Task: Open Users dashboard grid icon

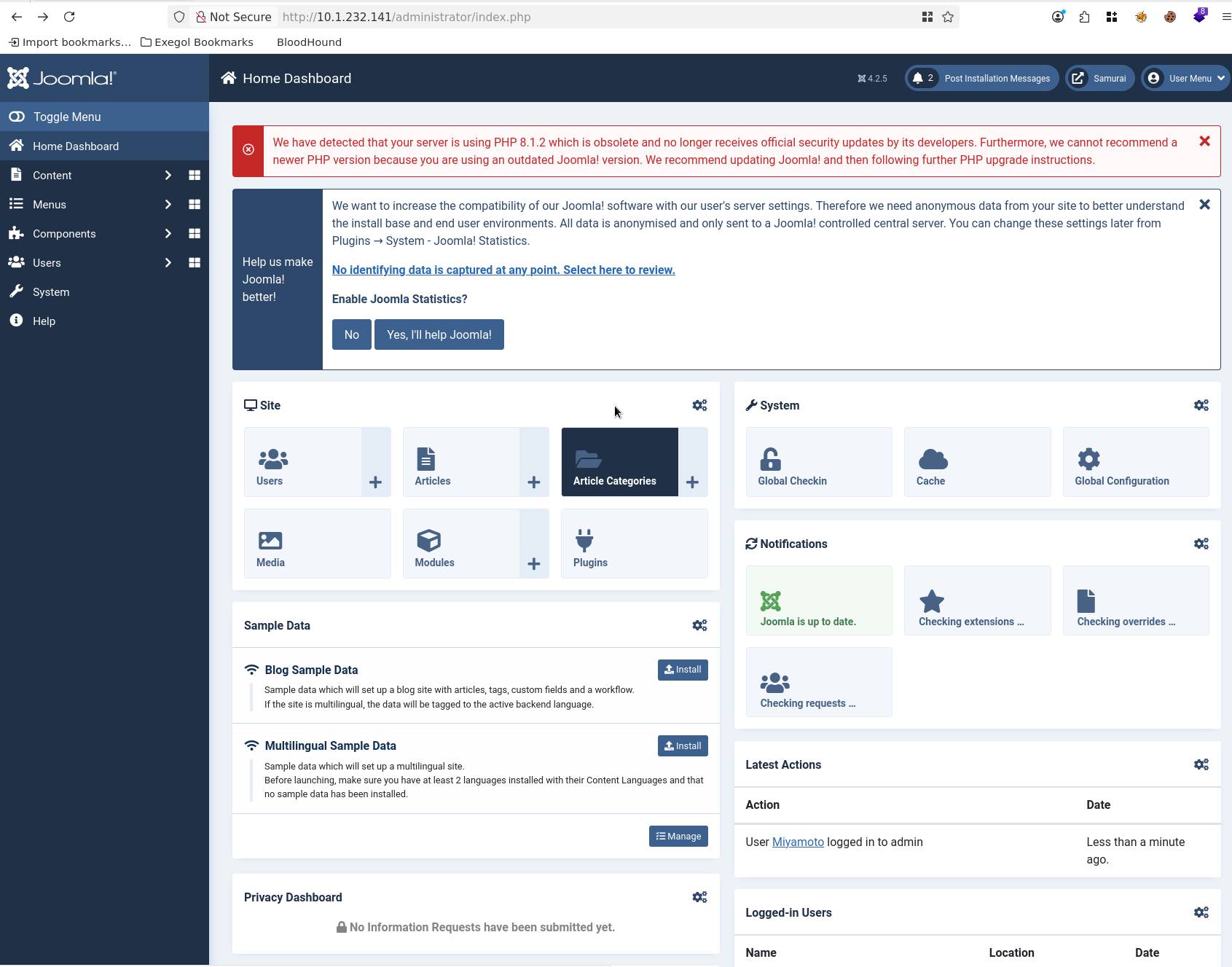Action: coord(195,262)
